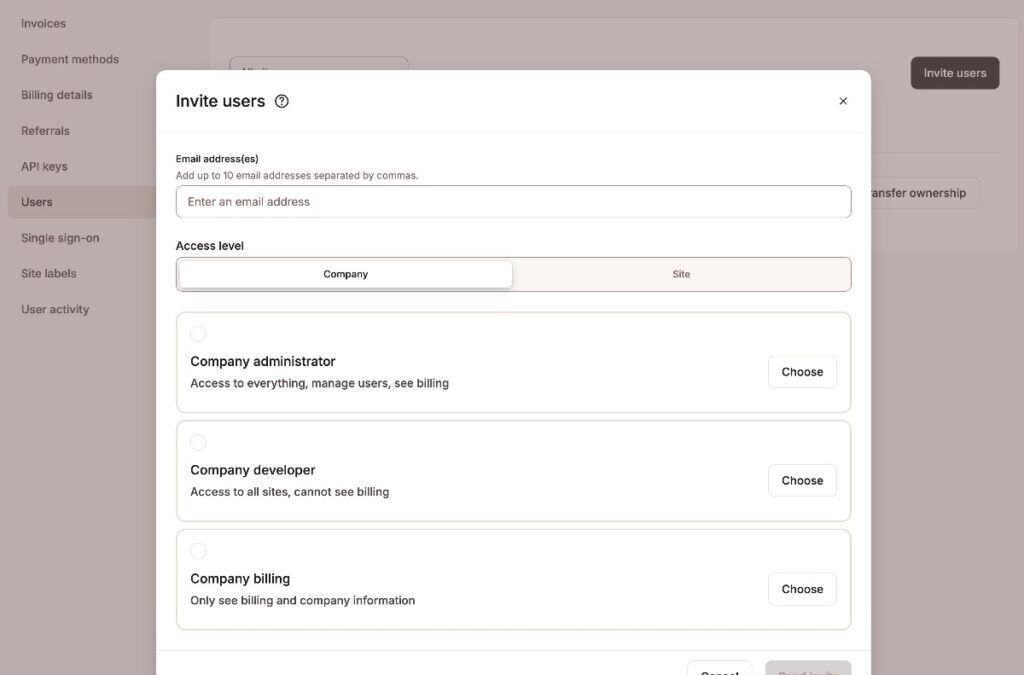Cancel the user invitation
Image resolution: width=1024 pixels, height=675 pixels.
click(719, 670)
